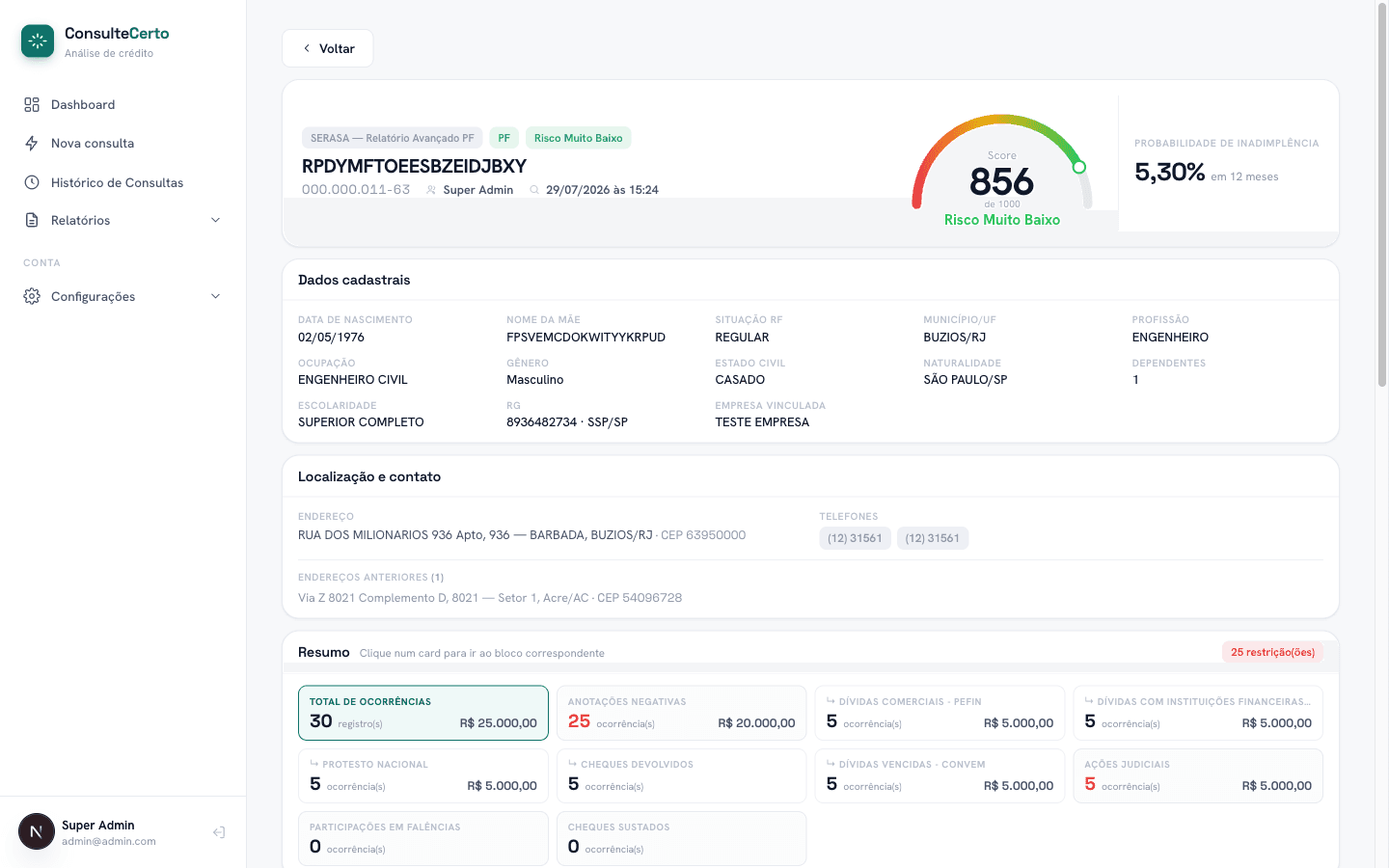Click the clock icon before 29/07/2026
The image size is (1389, 868).
click(534, 190)
